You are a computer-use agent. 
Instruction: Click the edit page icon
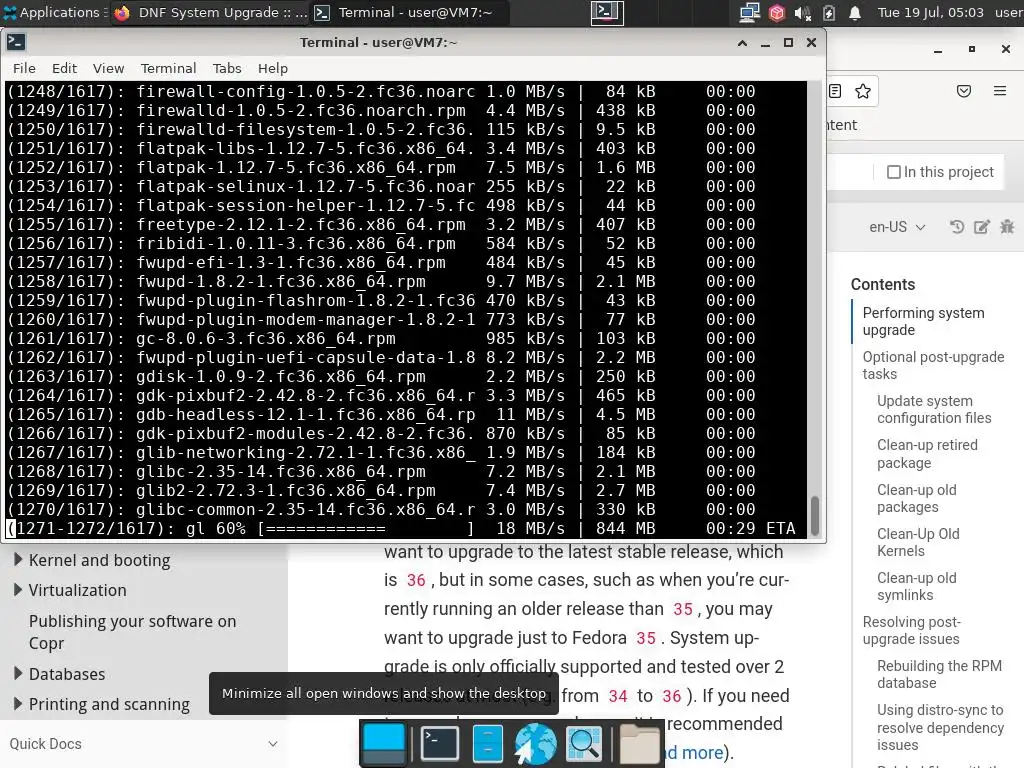click(982, 227)
